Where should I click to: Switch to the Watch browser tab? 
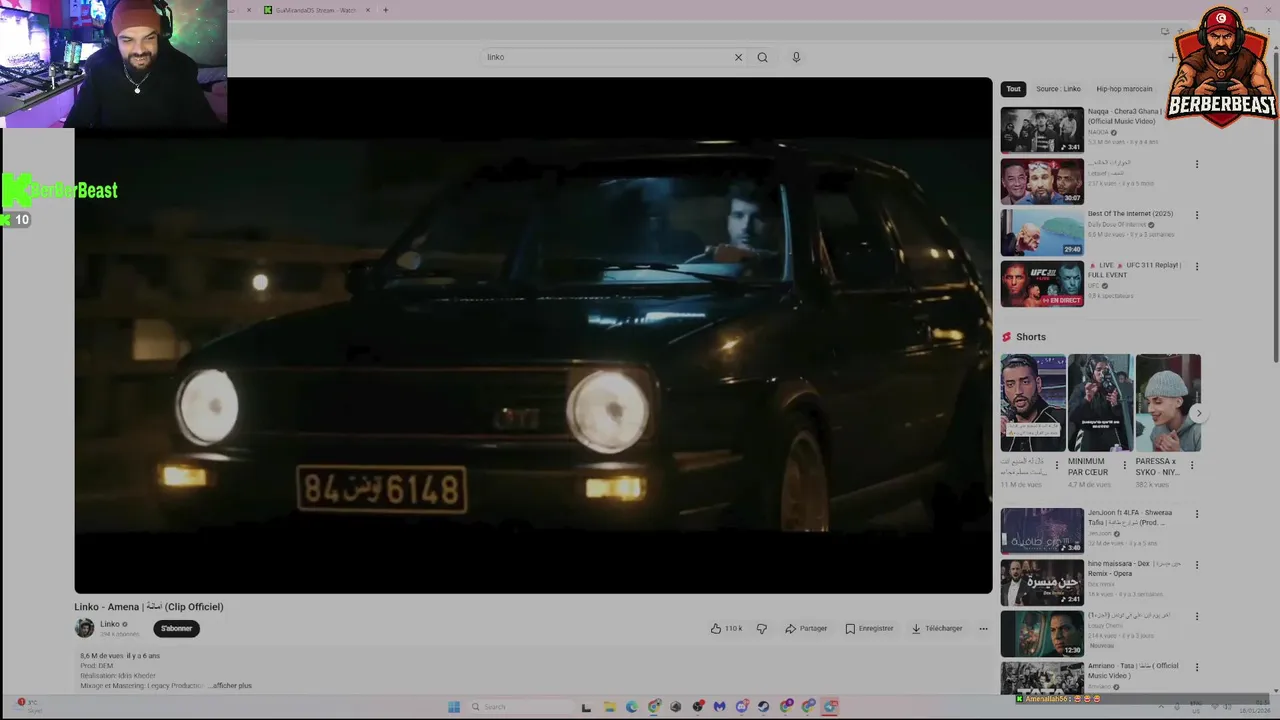click(x=315, y=10)
